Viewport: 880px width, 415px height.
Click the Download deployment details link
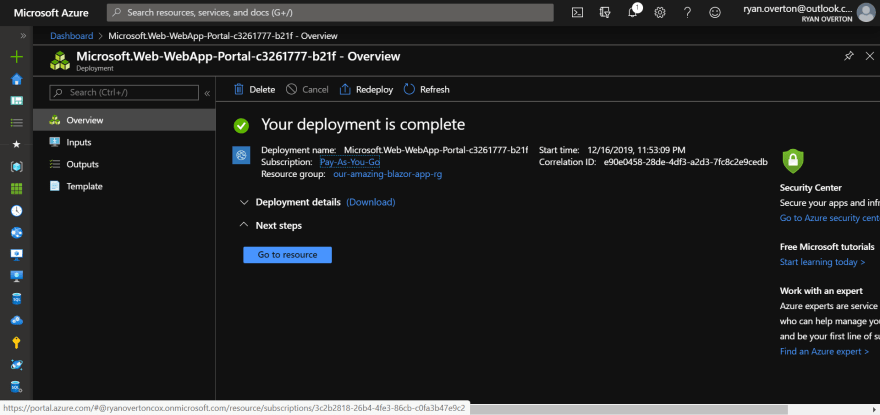point(371,202)
